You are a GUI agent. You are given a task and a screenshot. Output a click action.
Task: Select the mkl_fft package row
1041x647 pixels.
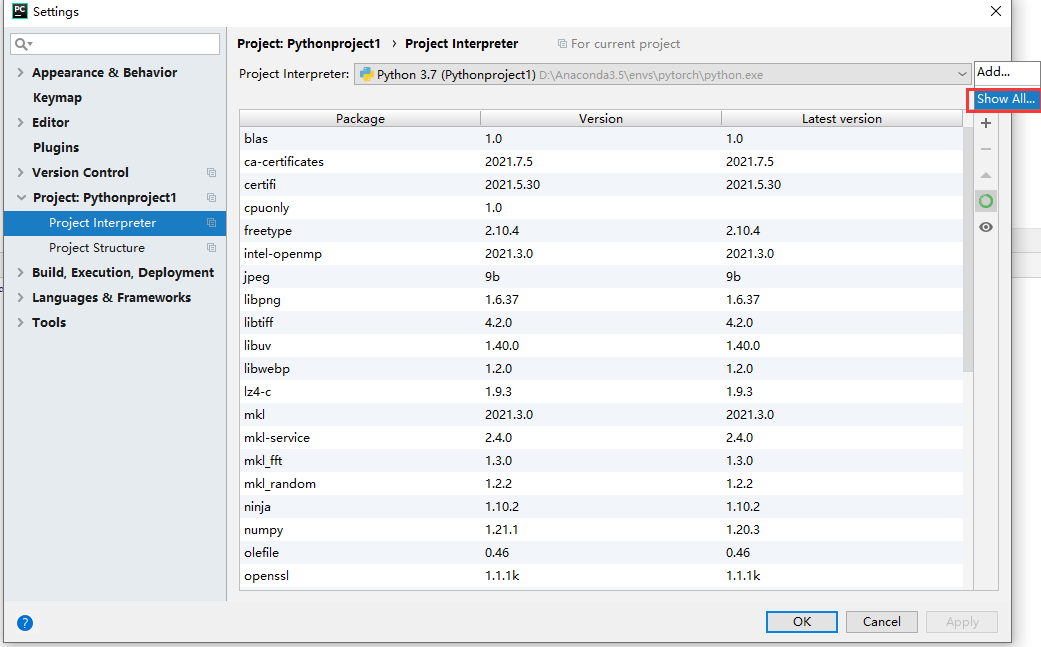pos(601,461)
